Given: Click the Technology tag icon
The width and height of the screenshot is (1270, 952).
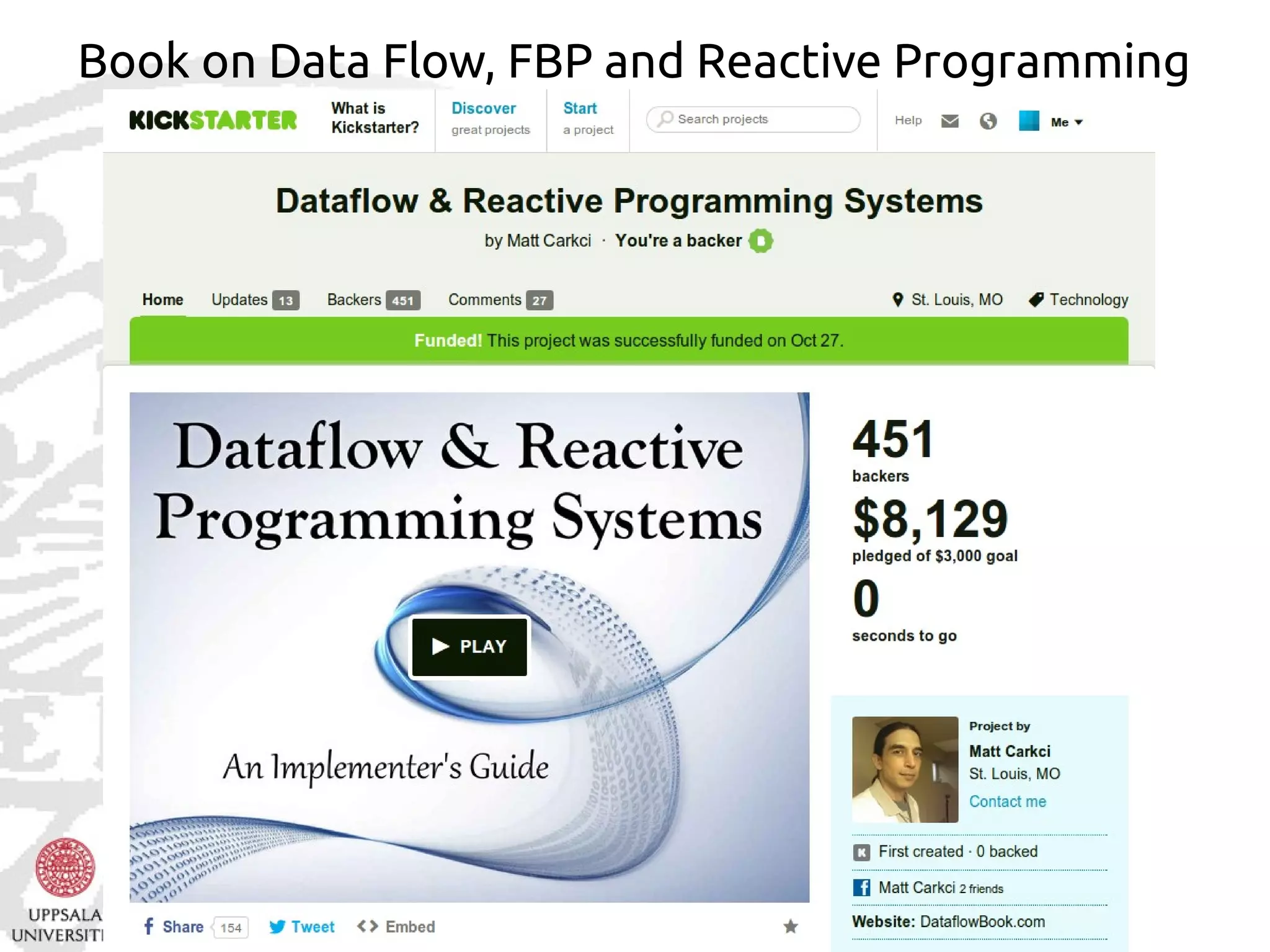Looking at the screenshot, I should (x=1036, y=300).
